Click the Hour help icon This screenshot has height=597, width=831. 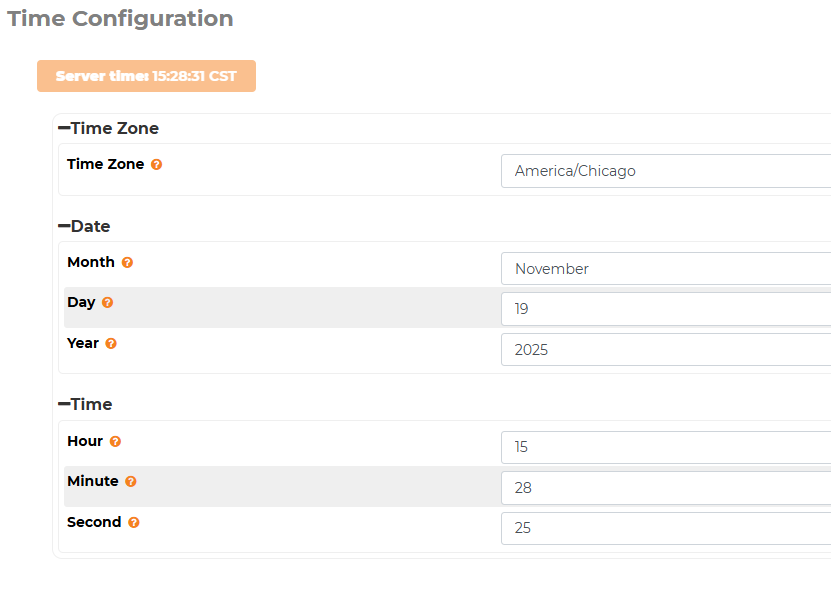pyautogui.click(x=116, y=441)
